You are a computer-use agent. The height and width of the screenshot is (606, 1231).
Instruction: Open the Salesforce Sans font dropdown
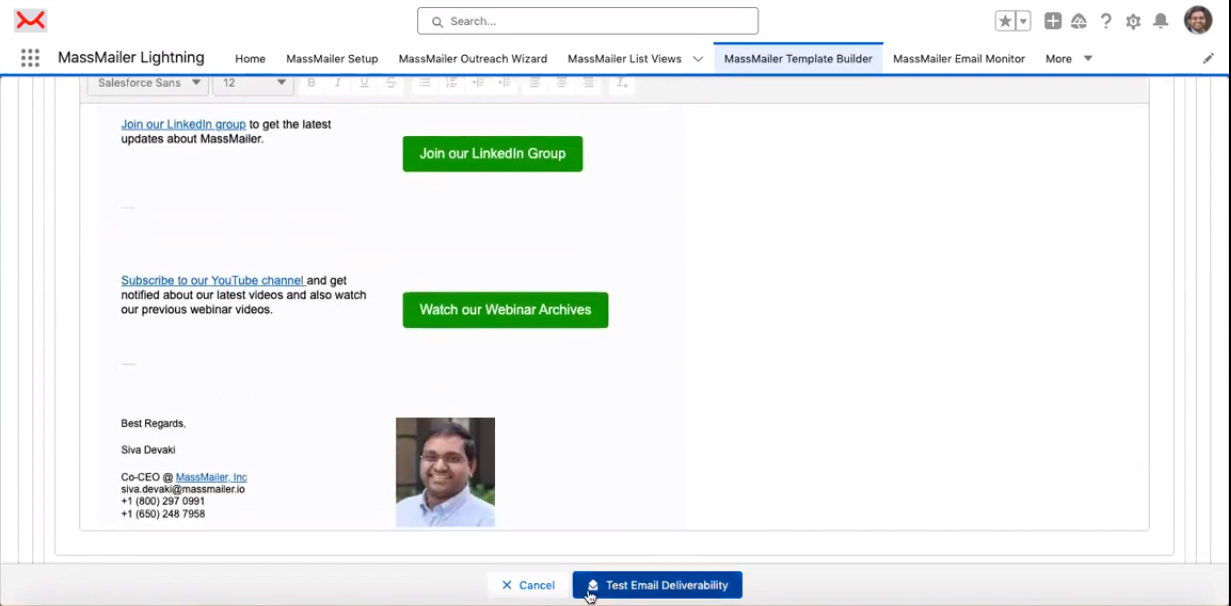(x=148, y=83)
